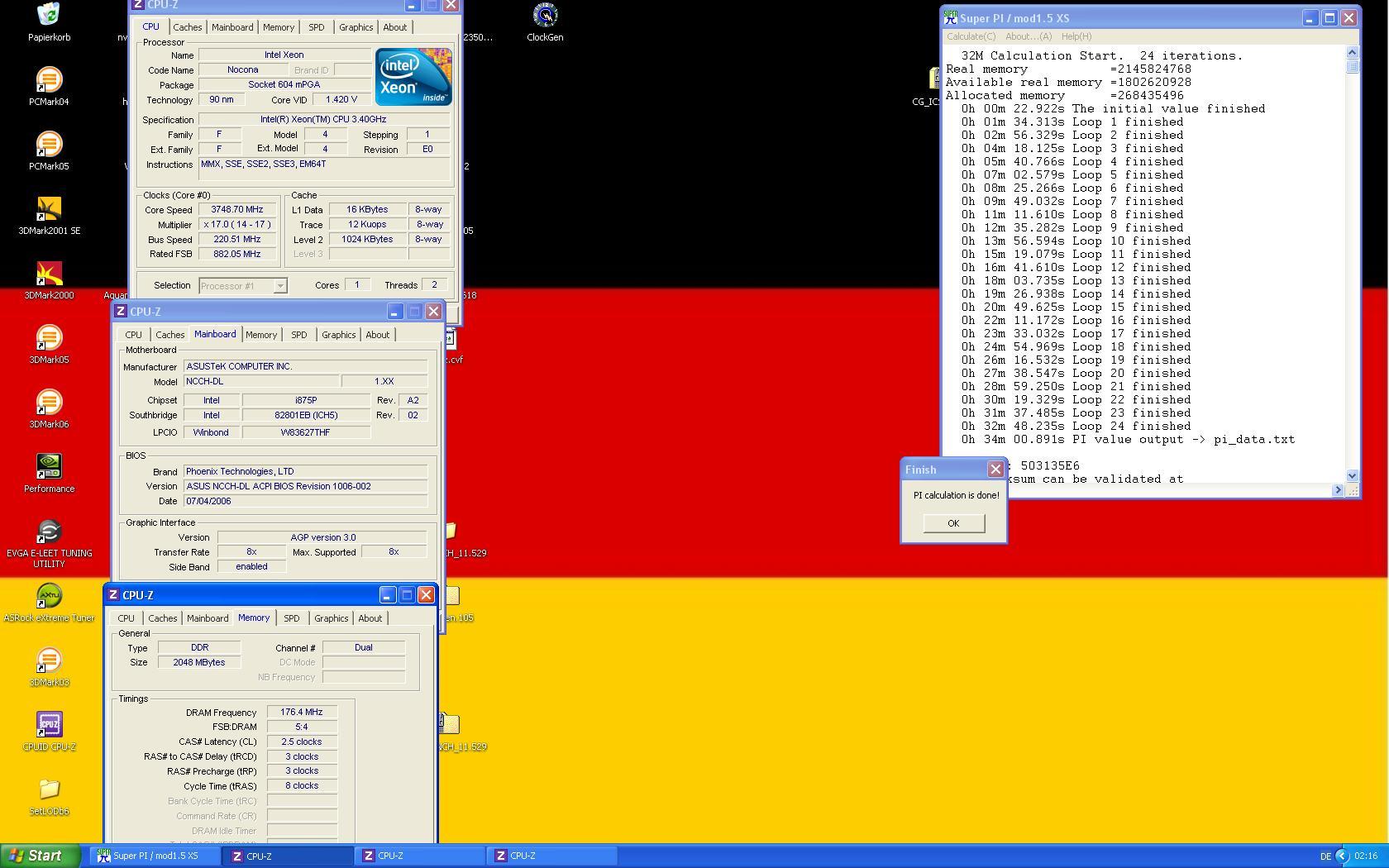Launch EVGA E-LEET Tuning Utility icon

(49, 532)
